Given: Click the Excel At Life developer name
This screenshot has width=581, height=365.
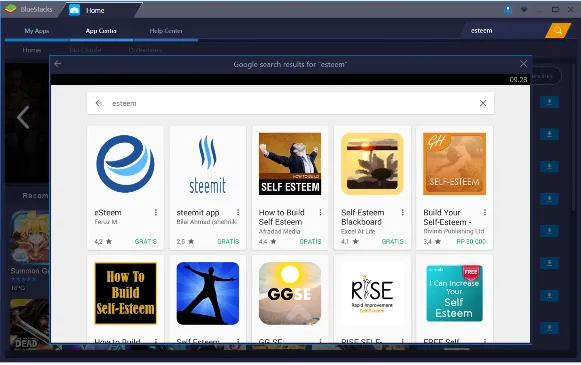Looking at the screenshot, I should tap(358, 231).
